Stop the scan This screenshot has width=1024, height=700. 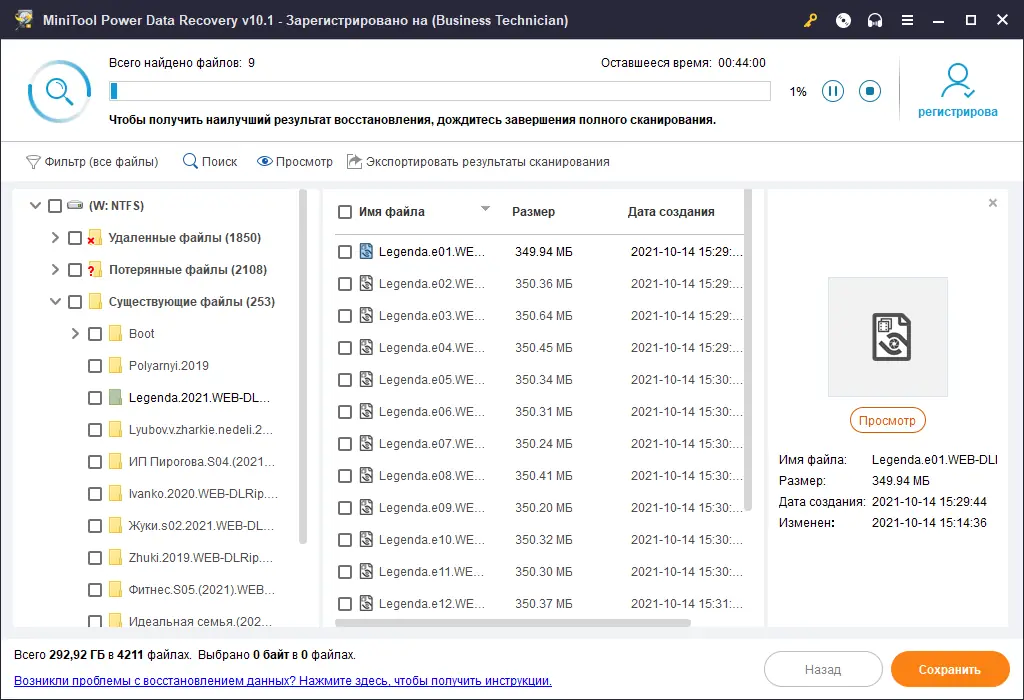(x=870, y=91)
